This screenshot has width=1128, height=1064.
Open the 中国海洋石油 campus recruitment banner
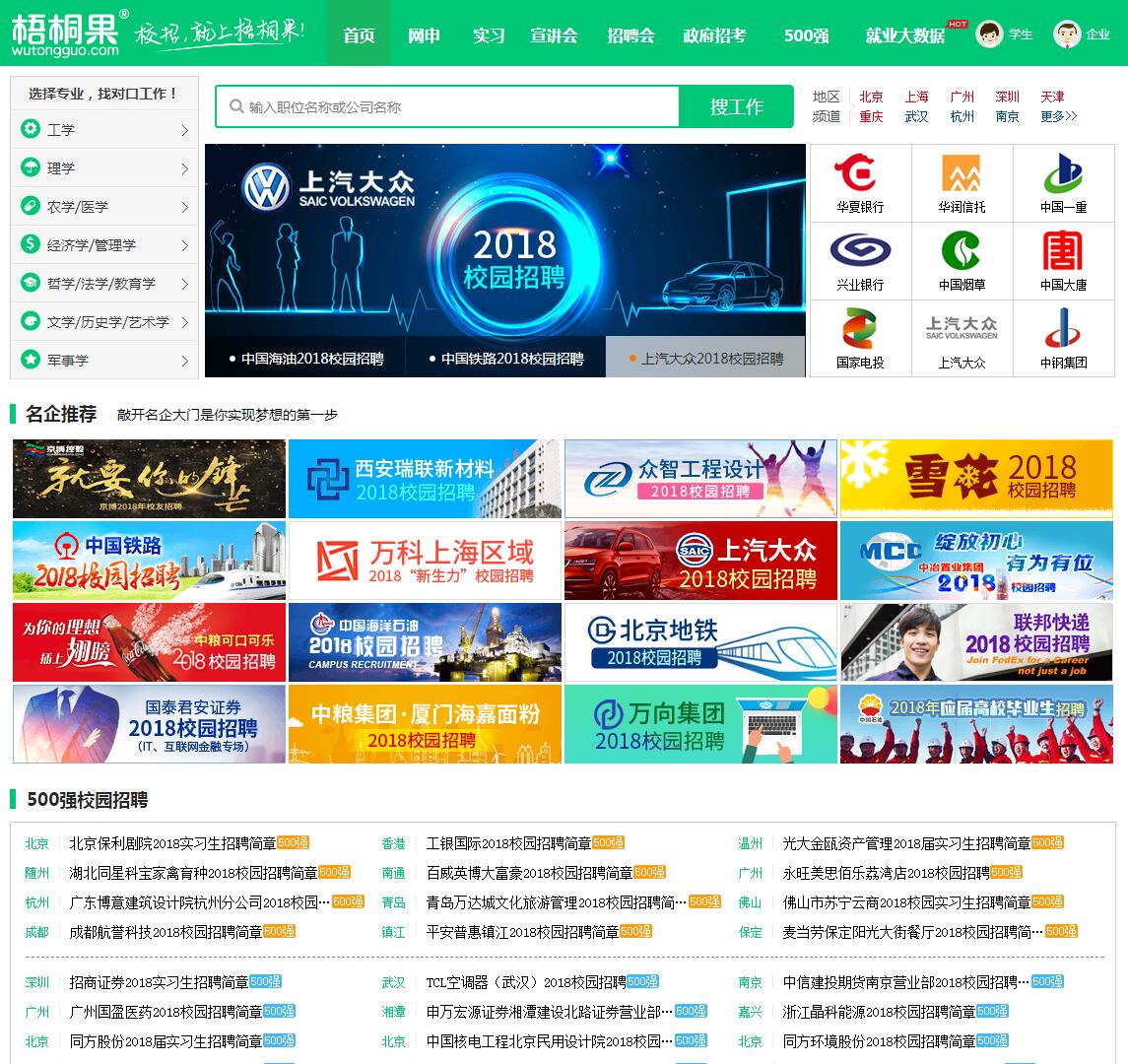point(425,642)
